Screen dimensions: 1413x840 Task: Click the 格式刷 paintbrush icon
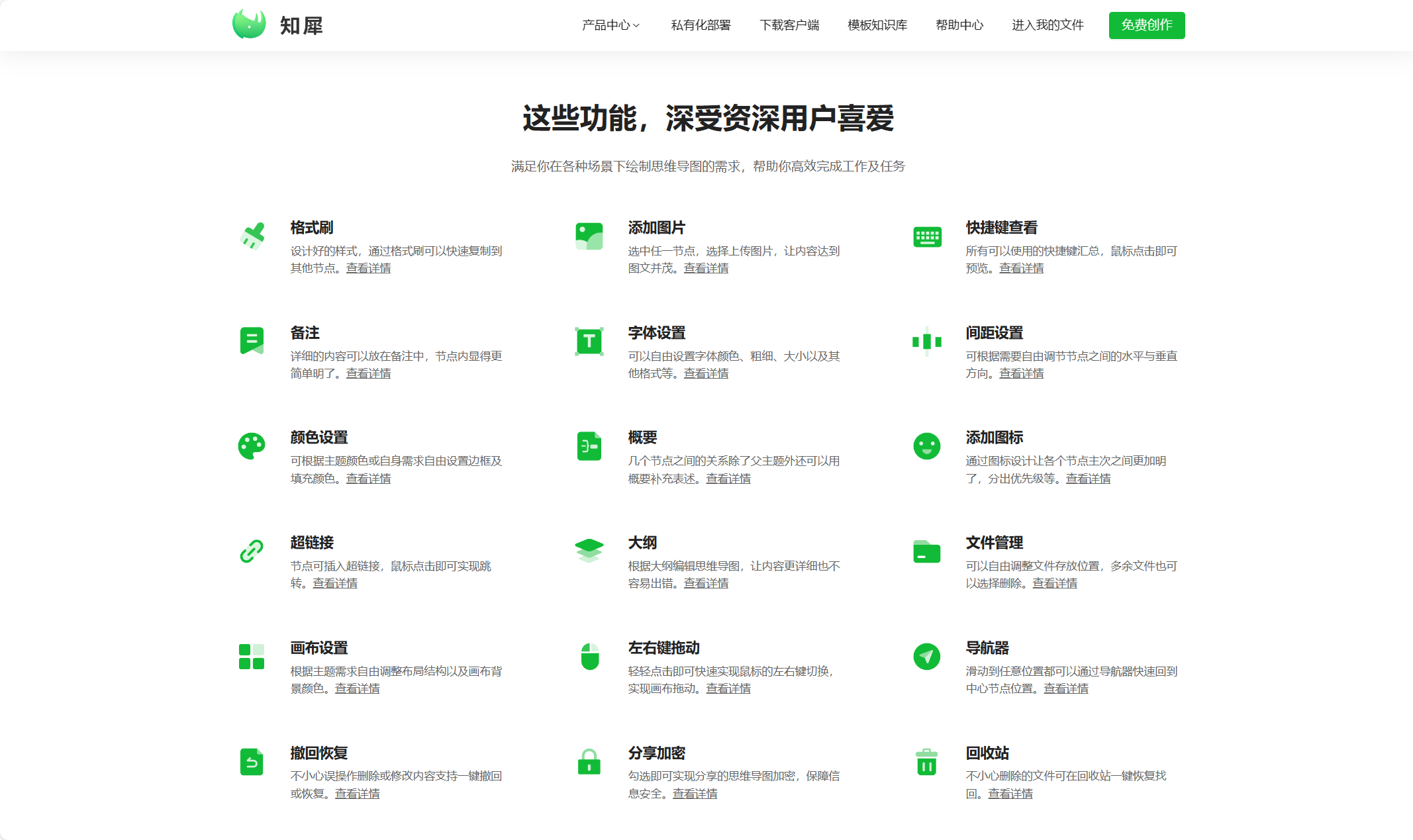(252, 236)
